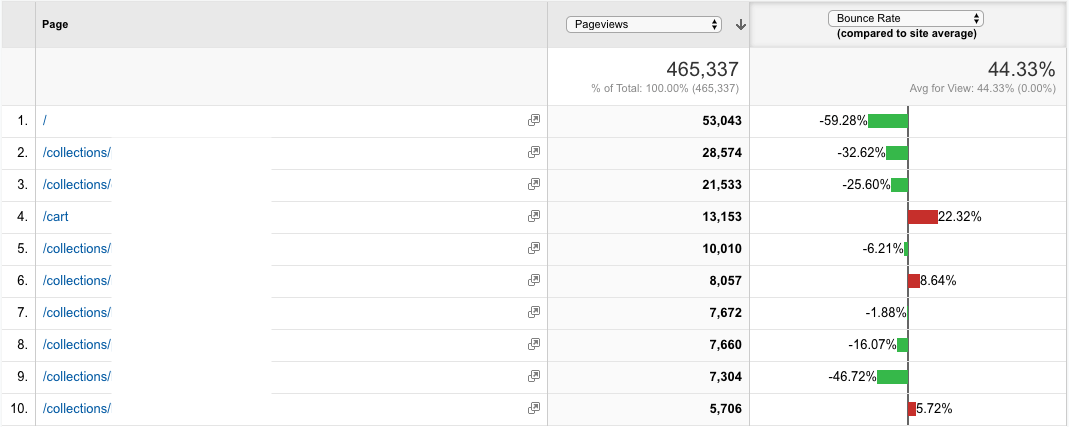Open row 3 collections page externally

coord(534,185)
